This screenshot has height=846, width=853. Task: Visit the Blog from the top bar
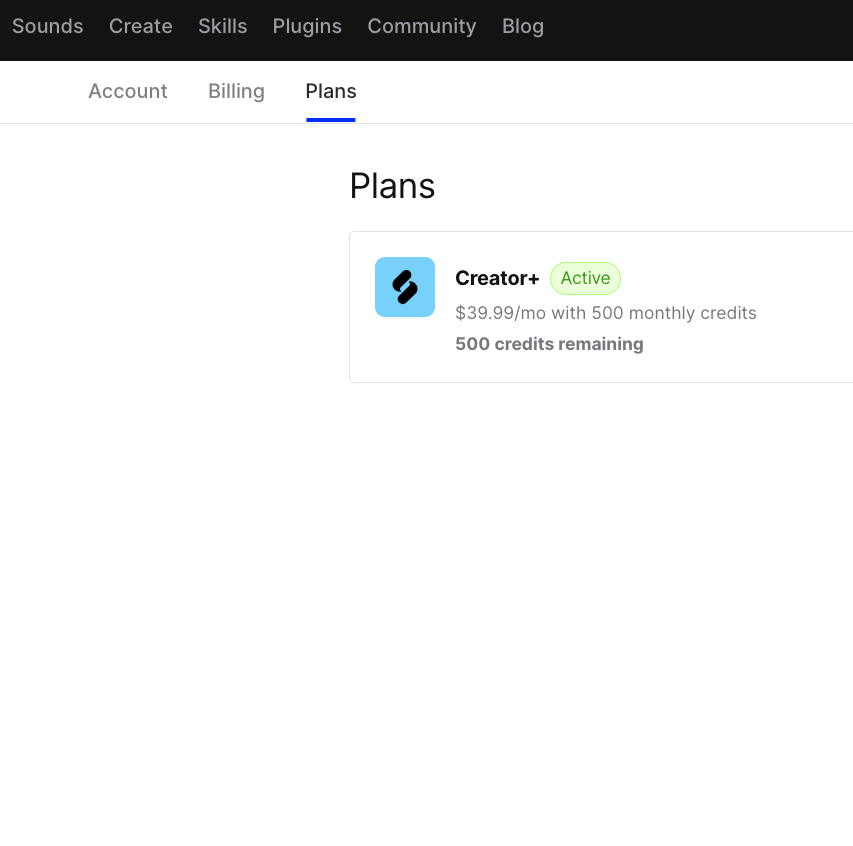523,26
